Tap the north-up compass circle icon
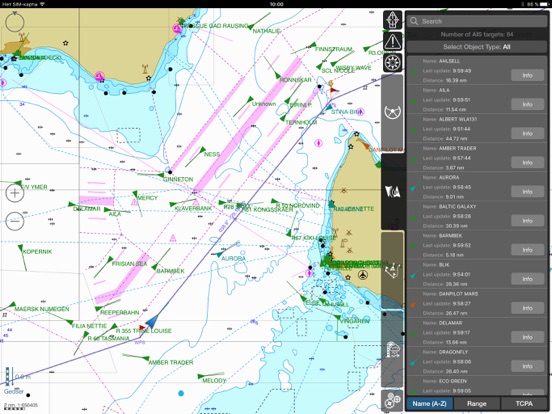552x414 pixels. pos(15,22)
